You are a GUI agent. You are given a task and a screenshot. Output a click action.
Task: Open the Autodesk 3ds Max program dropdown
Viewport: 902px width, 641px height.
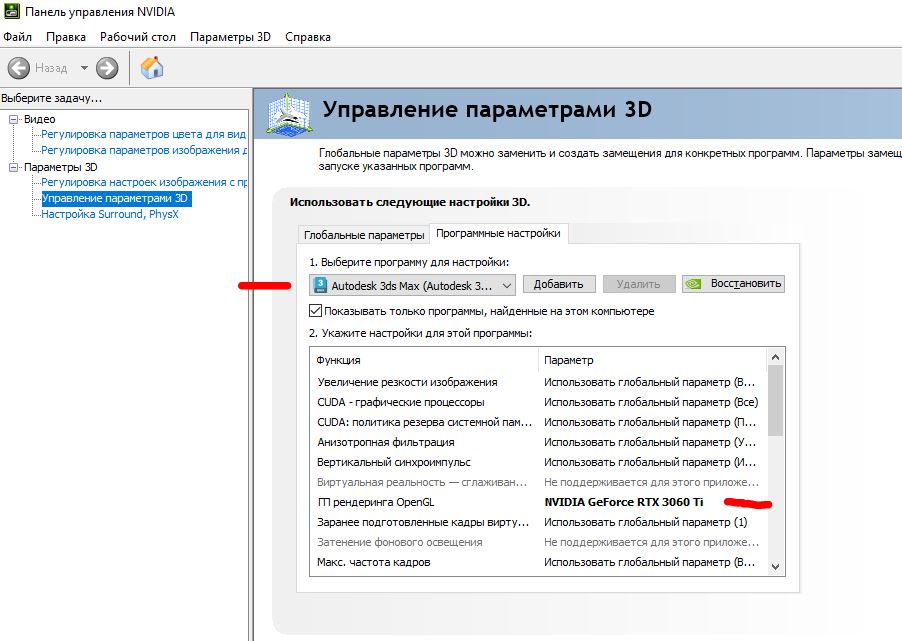point(412,285)
